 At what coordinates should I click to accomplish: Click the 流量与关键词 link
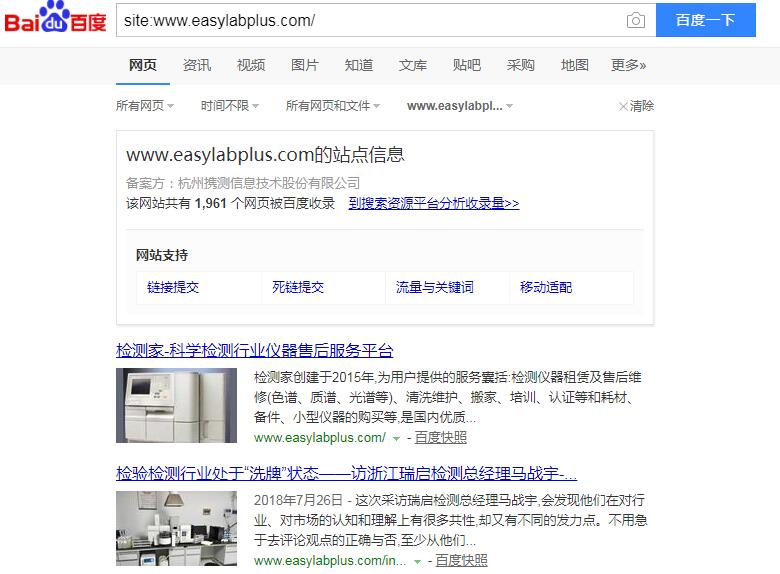[x=435, y=287]
